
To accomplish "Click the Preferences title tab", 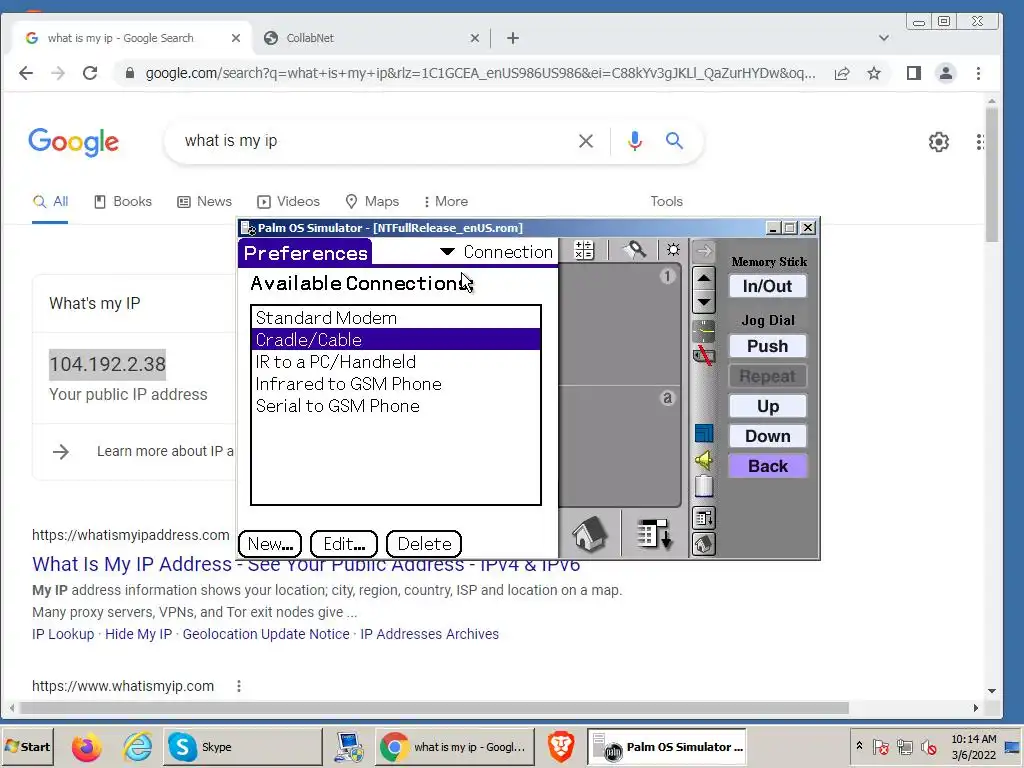I will 305,253.
